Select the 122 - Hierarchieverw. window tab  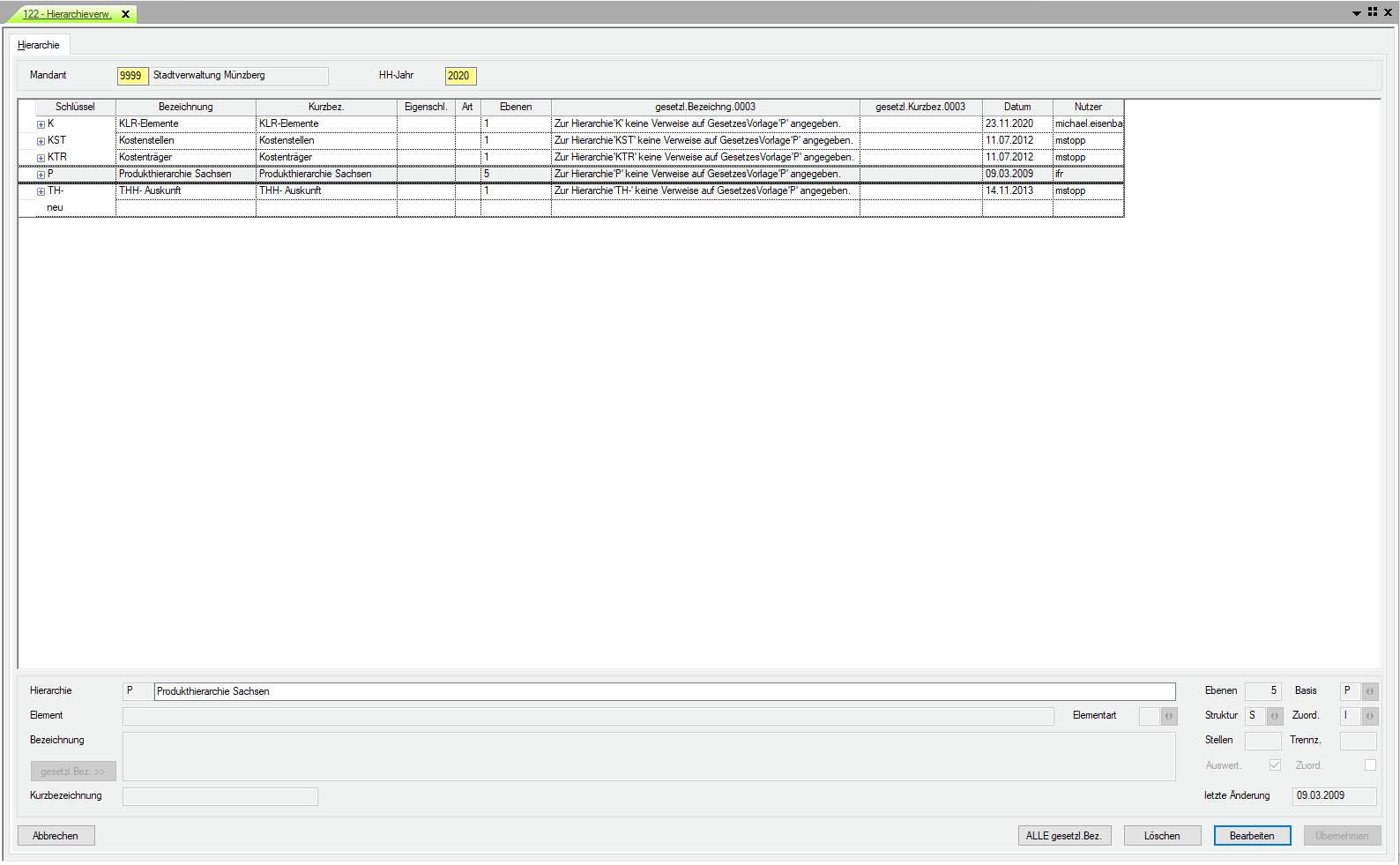point(67,14)
